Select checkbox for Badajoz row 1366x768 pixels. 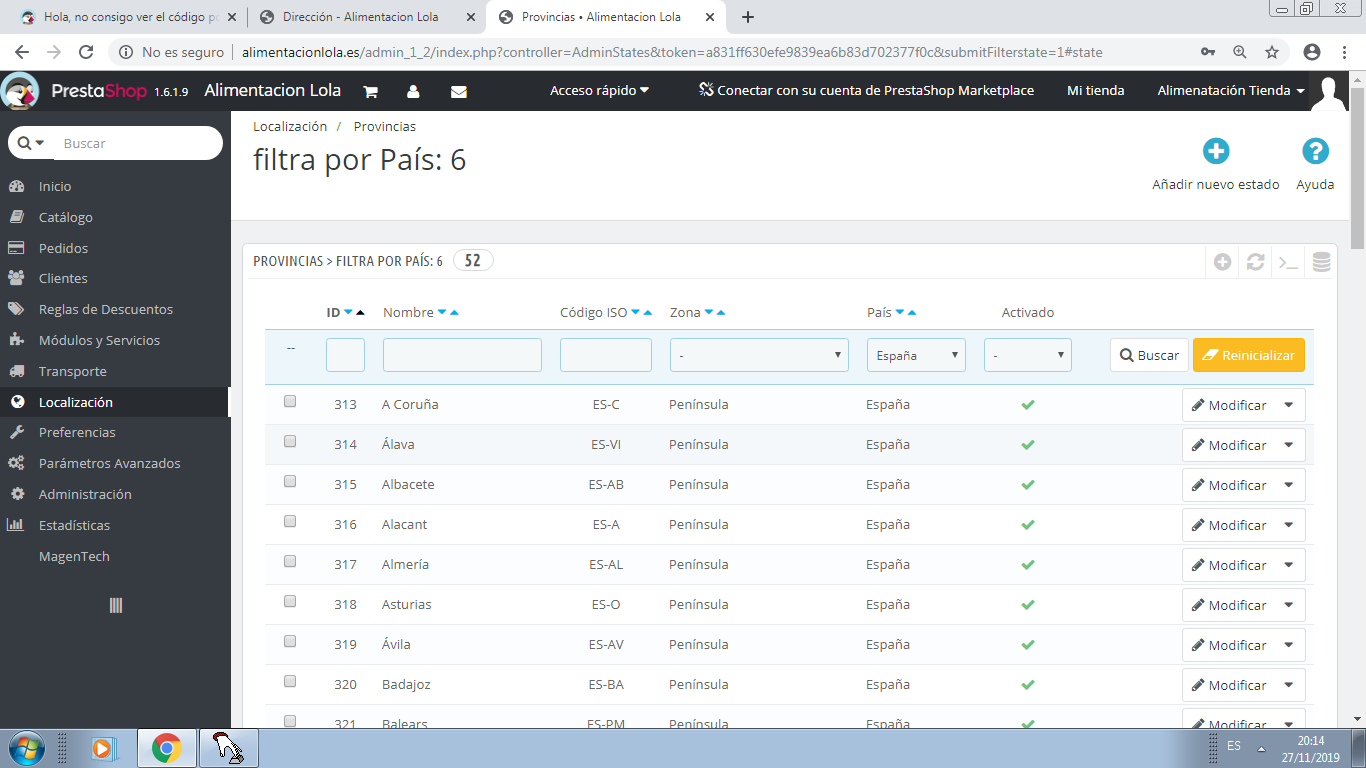[x=290, y=681]
